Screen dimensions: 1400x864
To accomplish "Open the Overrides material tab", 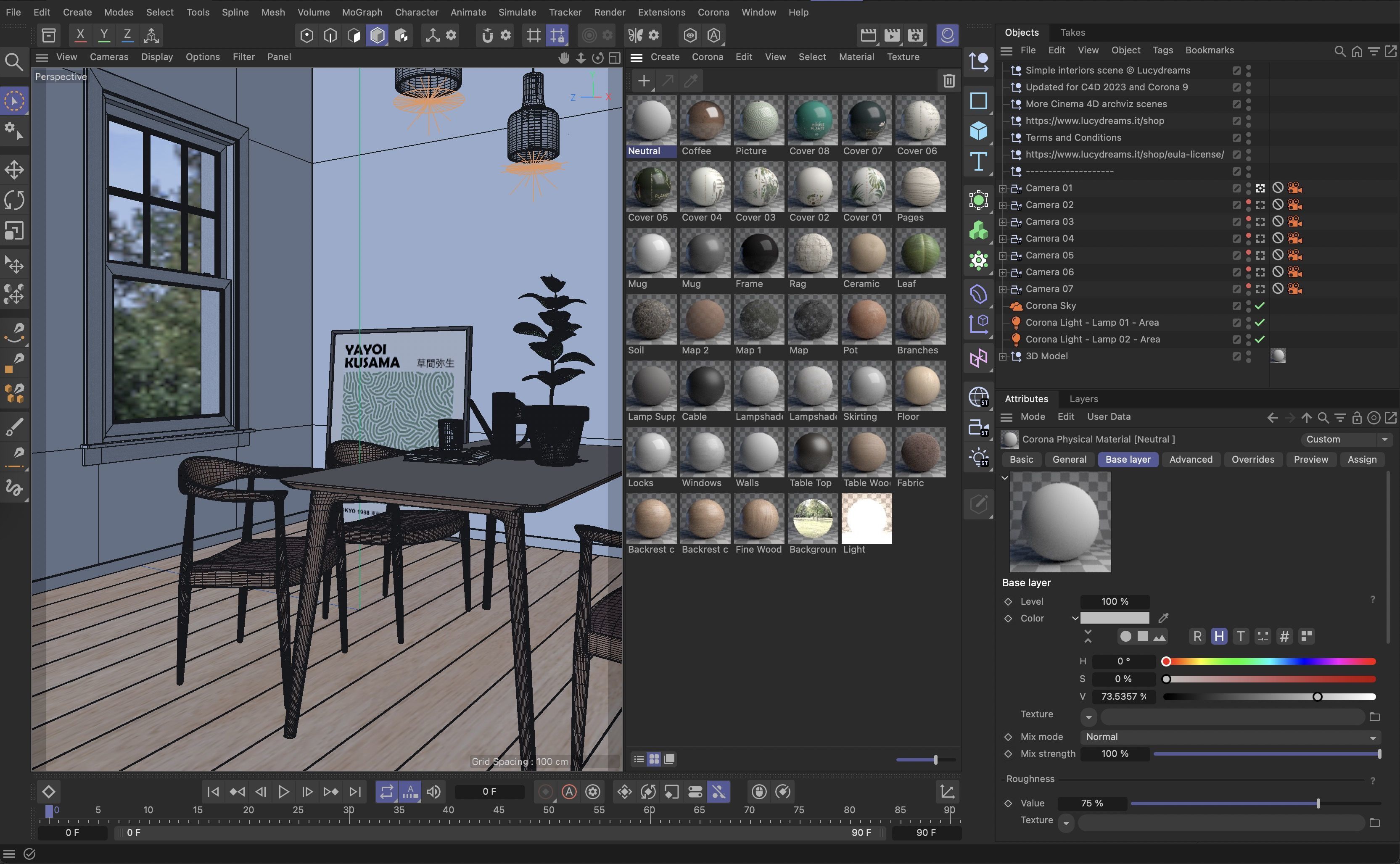I will [1252, 459].
